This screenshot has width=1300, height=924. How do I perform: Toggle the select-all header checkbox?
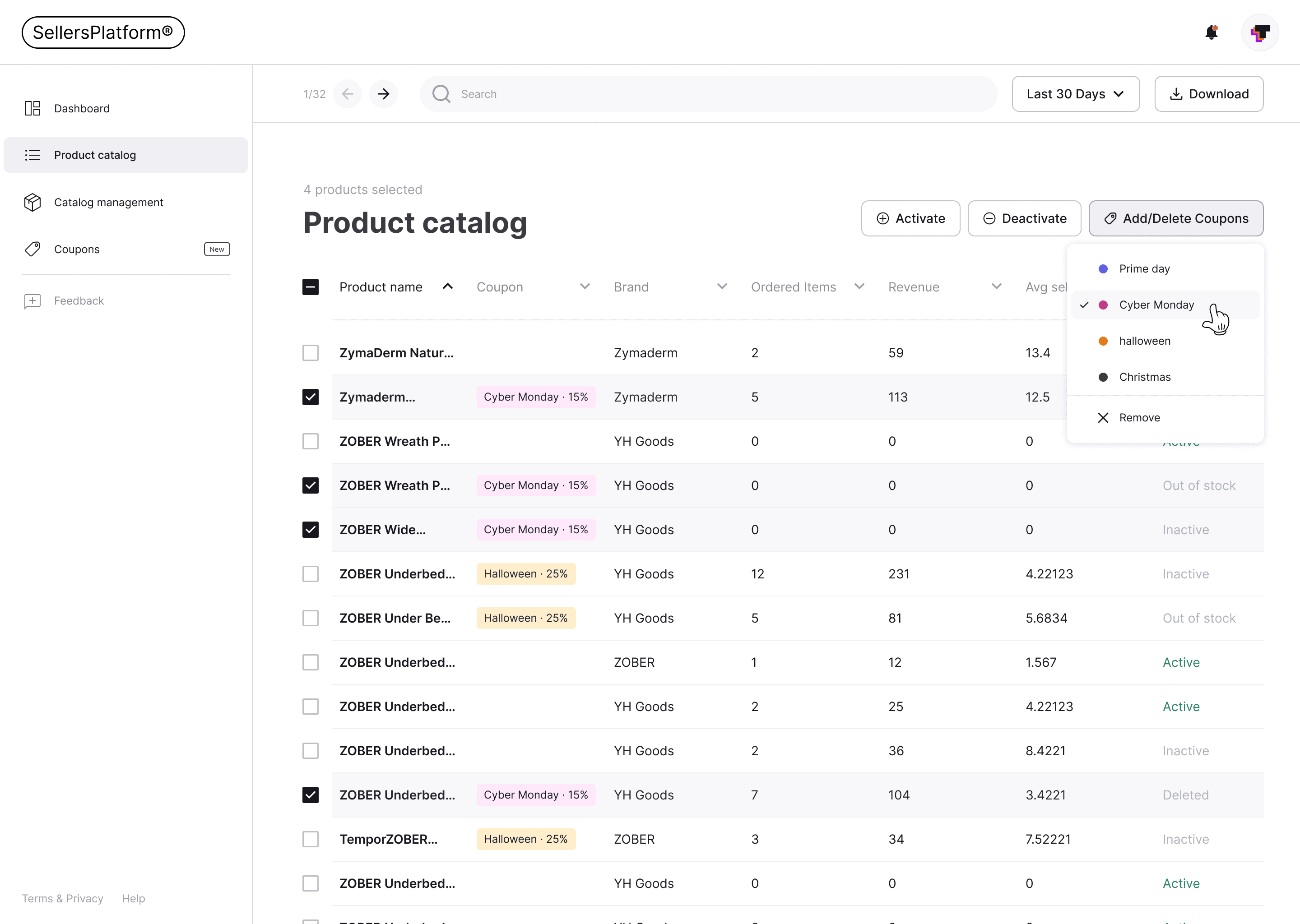point(310,287)
